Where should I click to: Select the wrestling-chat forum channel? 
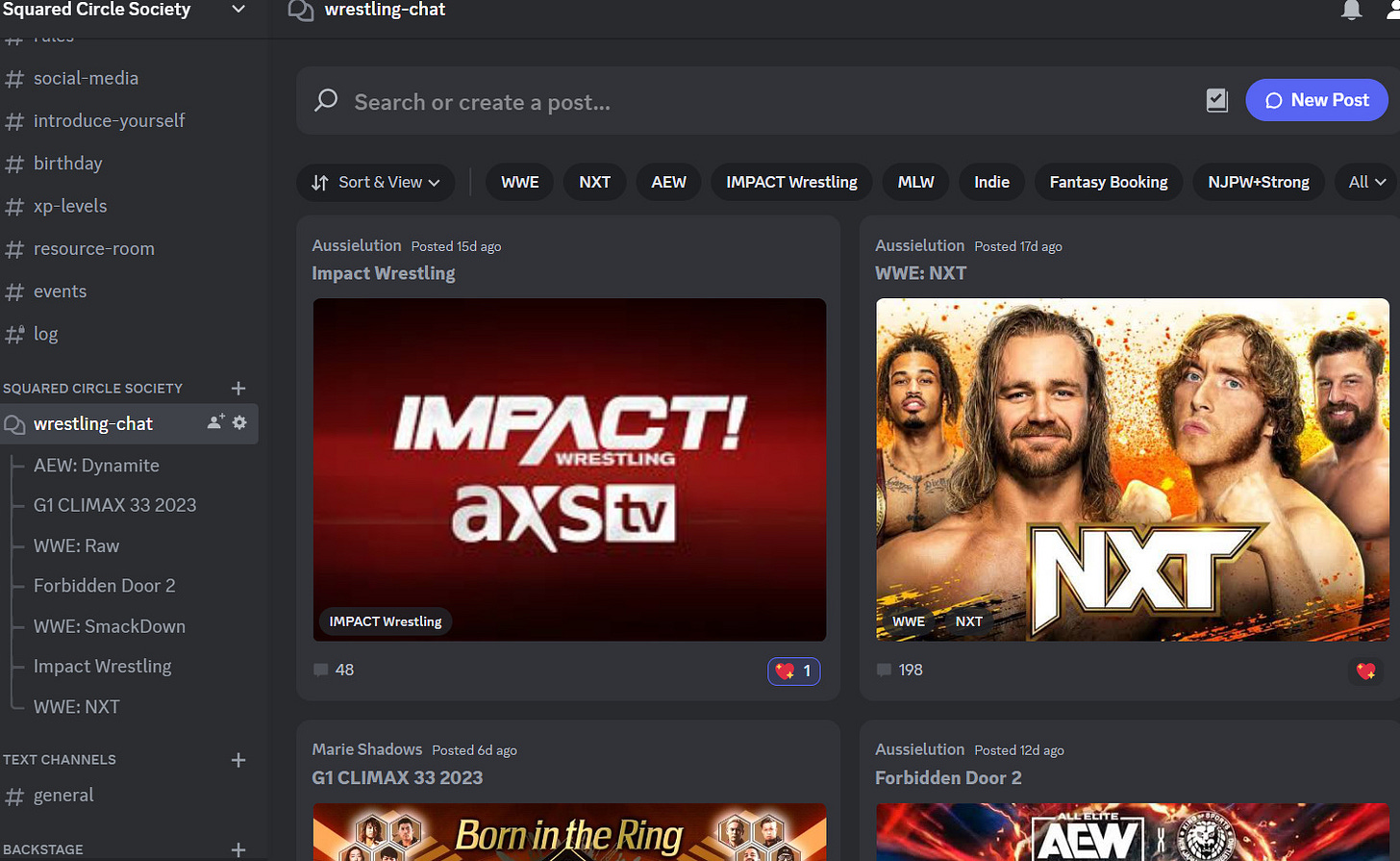click(x=129, y=423)
